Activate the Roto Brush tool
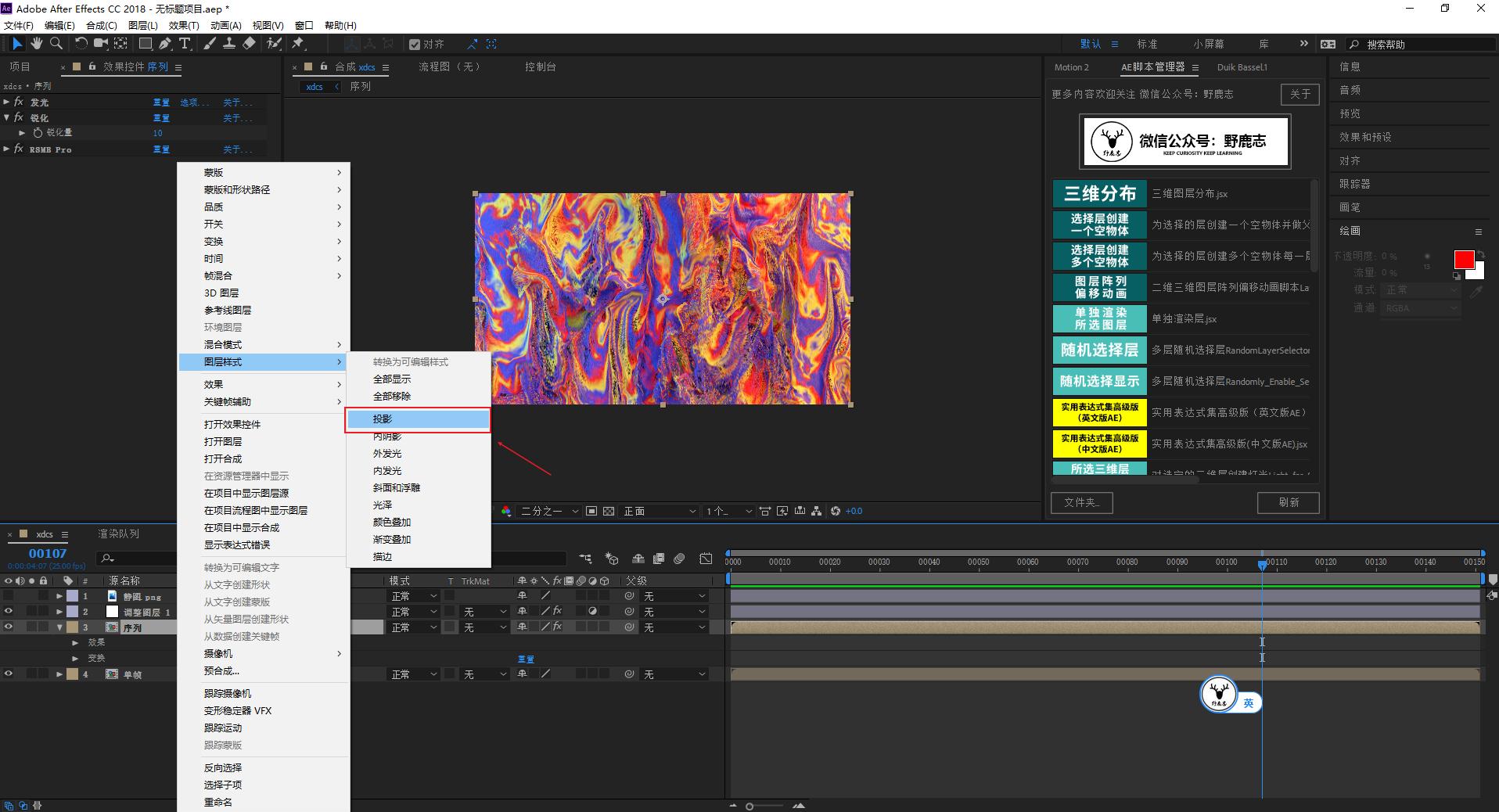The image size is (1499, 812). point(273,45)
